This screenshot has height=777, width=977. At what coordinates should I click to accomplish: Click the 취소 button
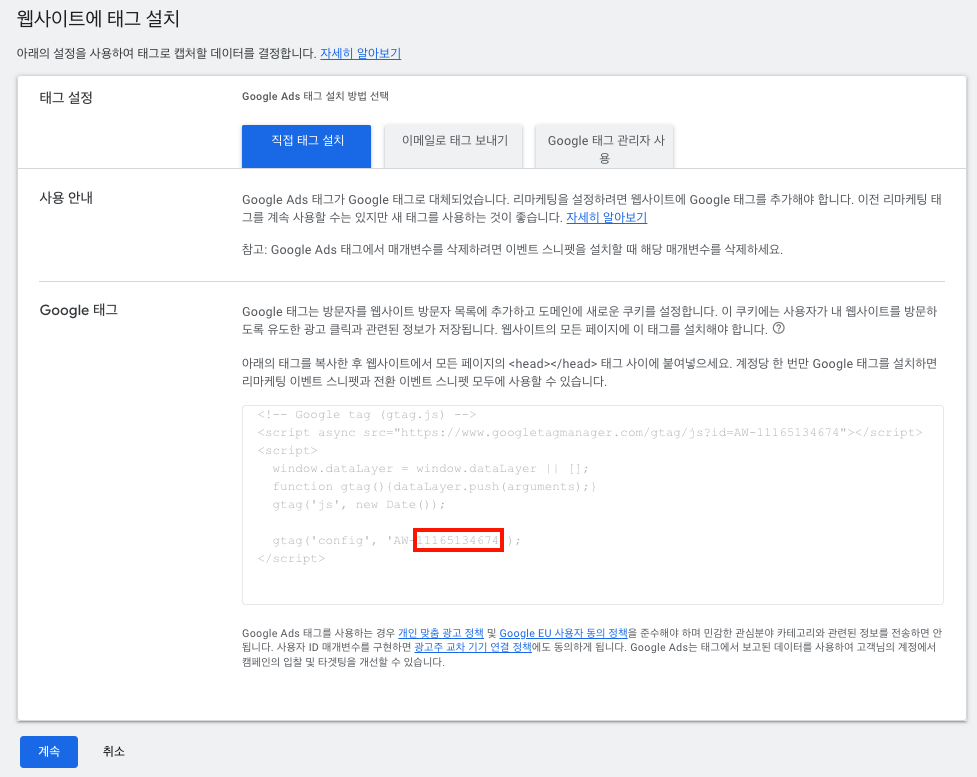tap(113, 751)
